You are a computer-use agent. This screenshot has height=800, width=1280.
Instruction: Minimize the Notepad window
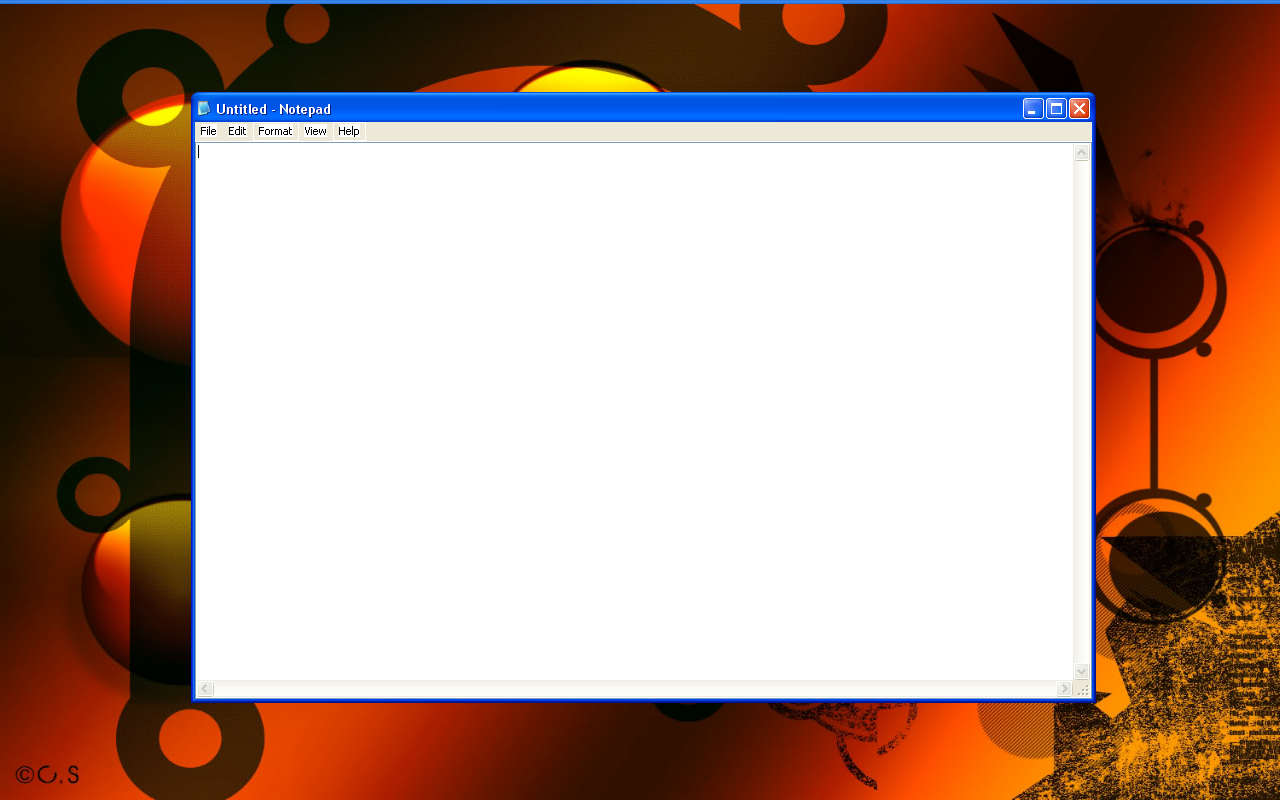(1032, 108)
